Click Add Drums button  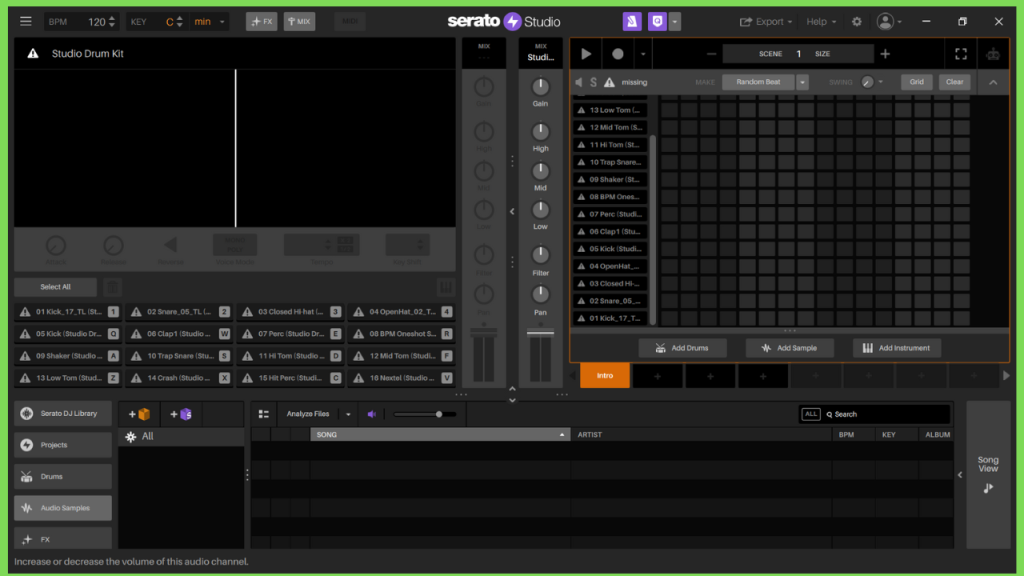point(682,348)
